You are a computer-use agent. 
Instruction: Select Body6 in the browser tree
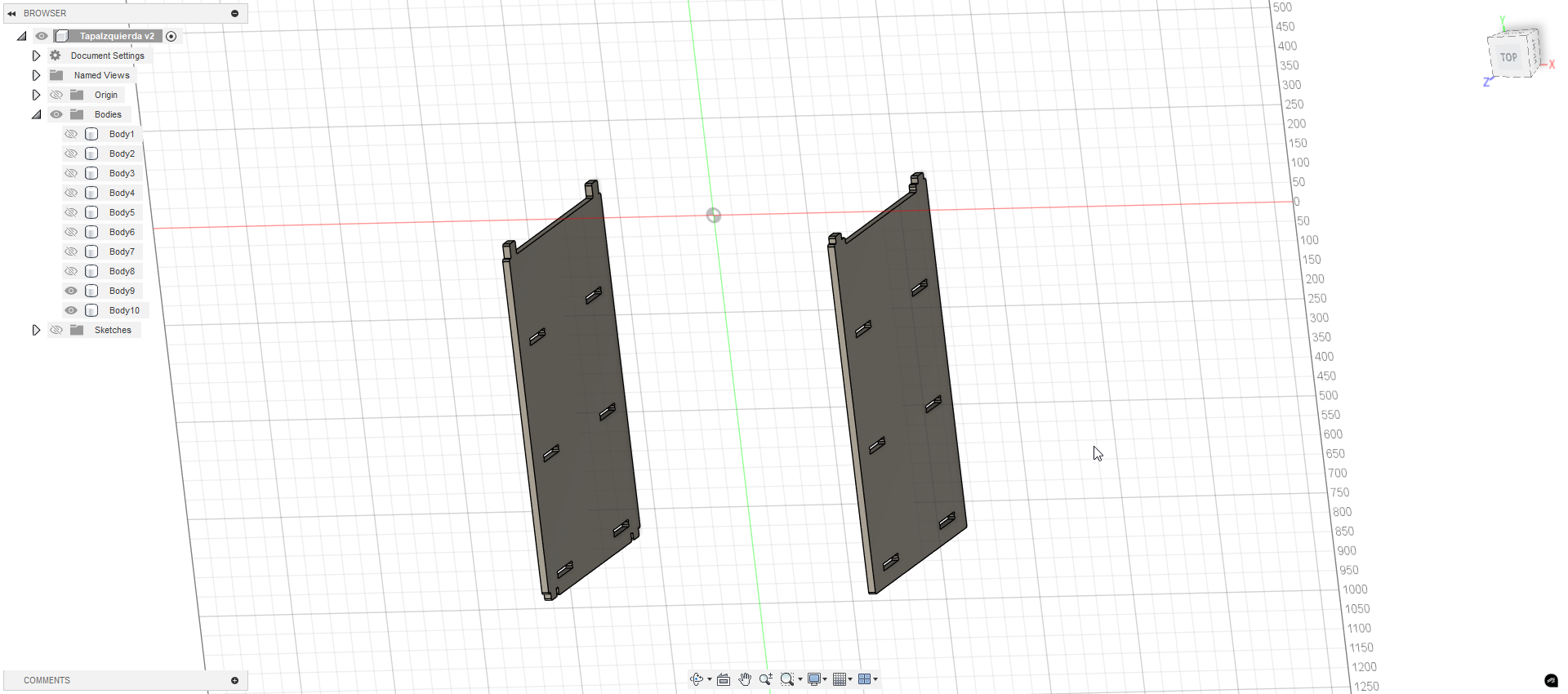pos(122,232)
